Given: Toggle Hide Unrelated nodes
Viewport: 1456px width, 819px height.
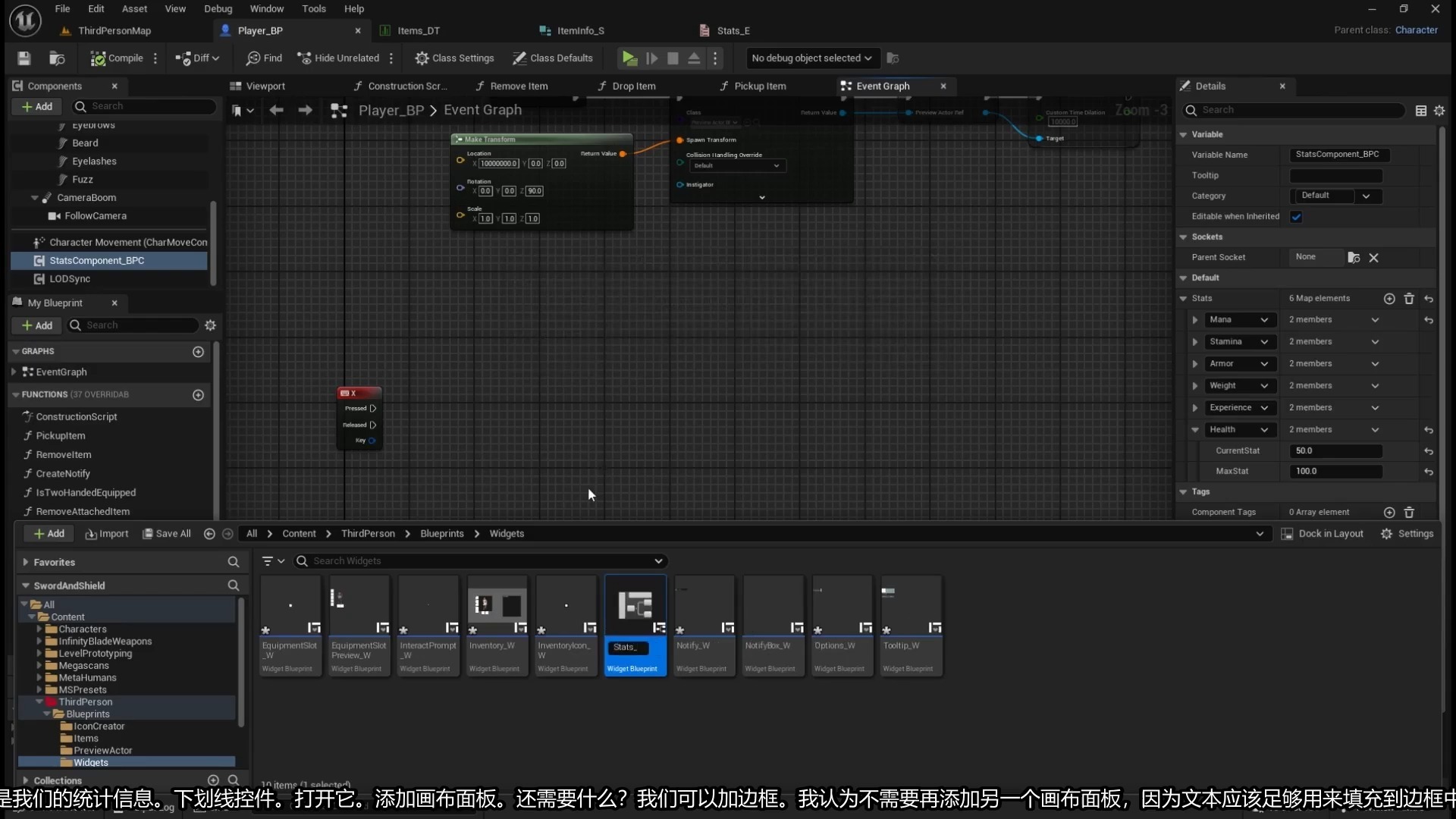Looking at the screenshot, I should click(338, 58).
